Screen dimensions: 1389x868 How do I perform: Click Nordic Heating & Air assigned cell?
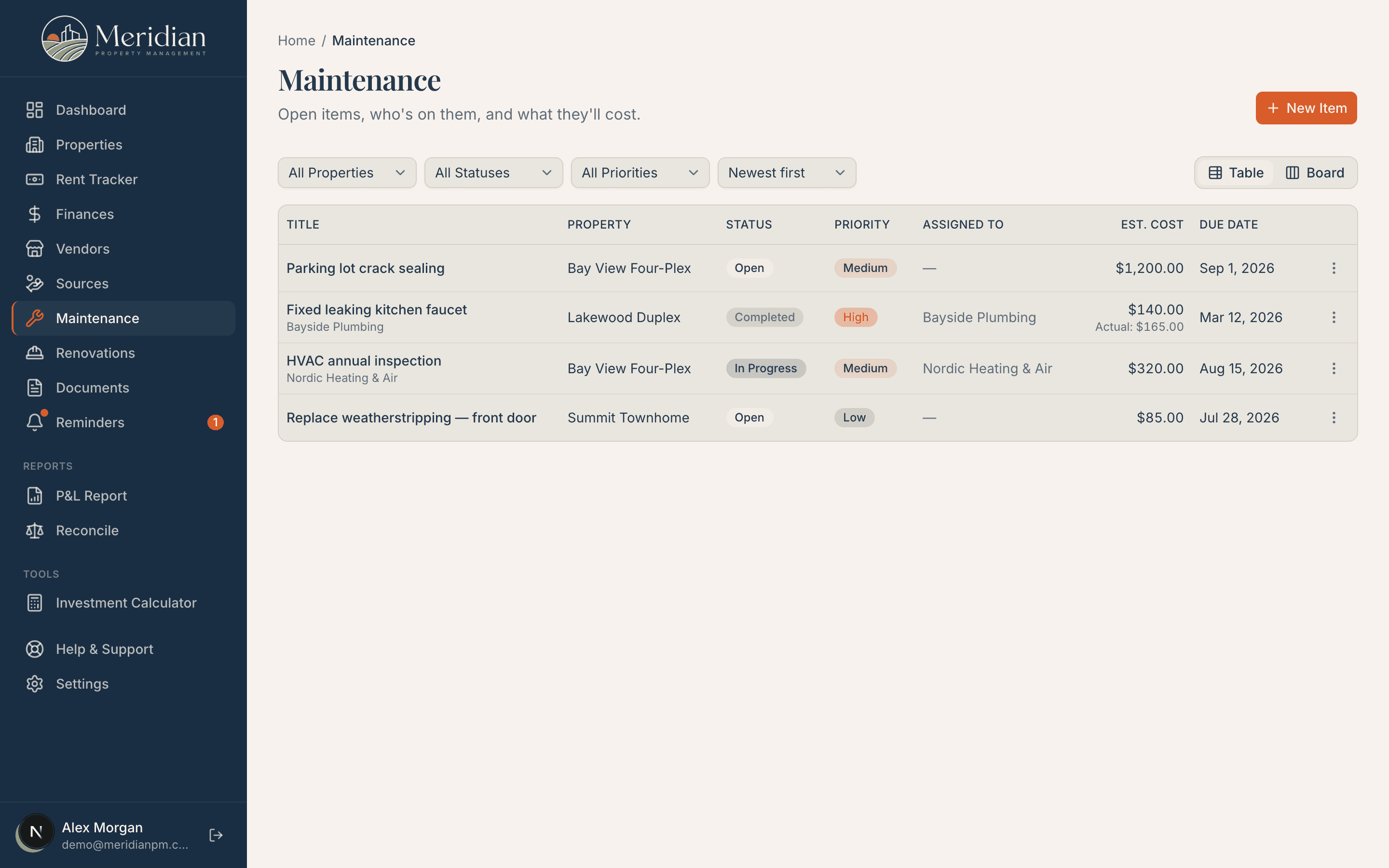pyautogui.click(x=987, y=368)
